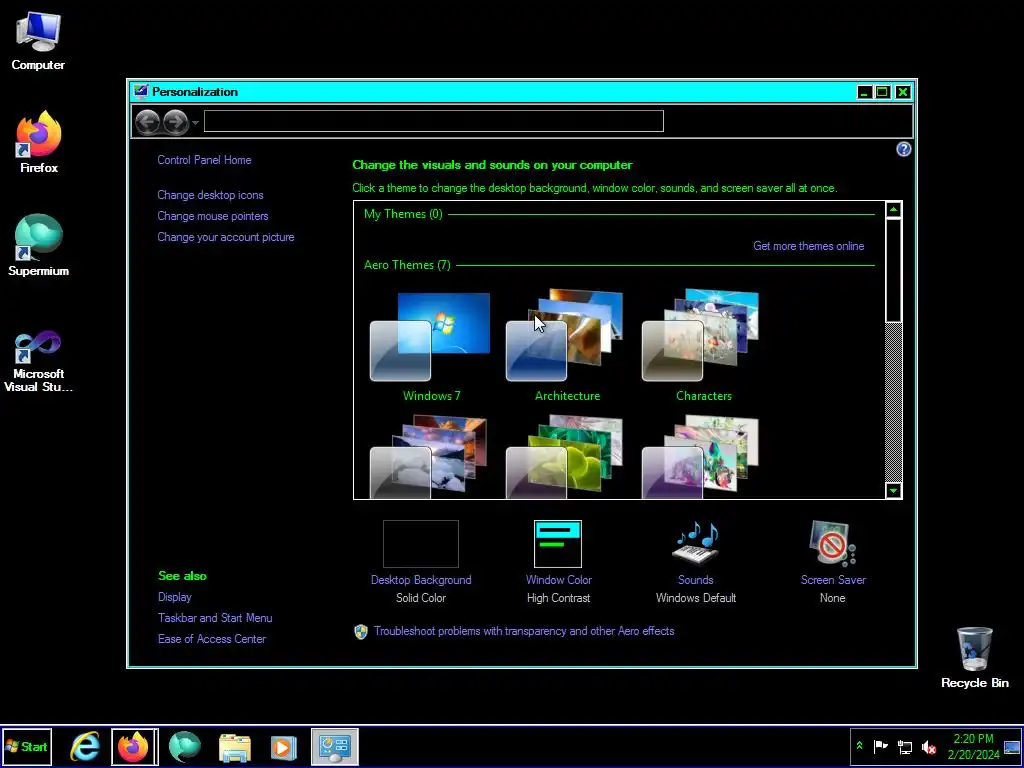
Task: Open recent pages dropdown next to Forward arrow
Action: click(x=195, y=122)
